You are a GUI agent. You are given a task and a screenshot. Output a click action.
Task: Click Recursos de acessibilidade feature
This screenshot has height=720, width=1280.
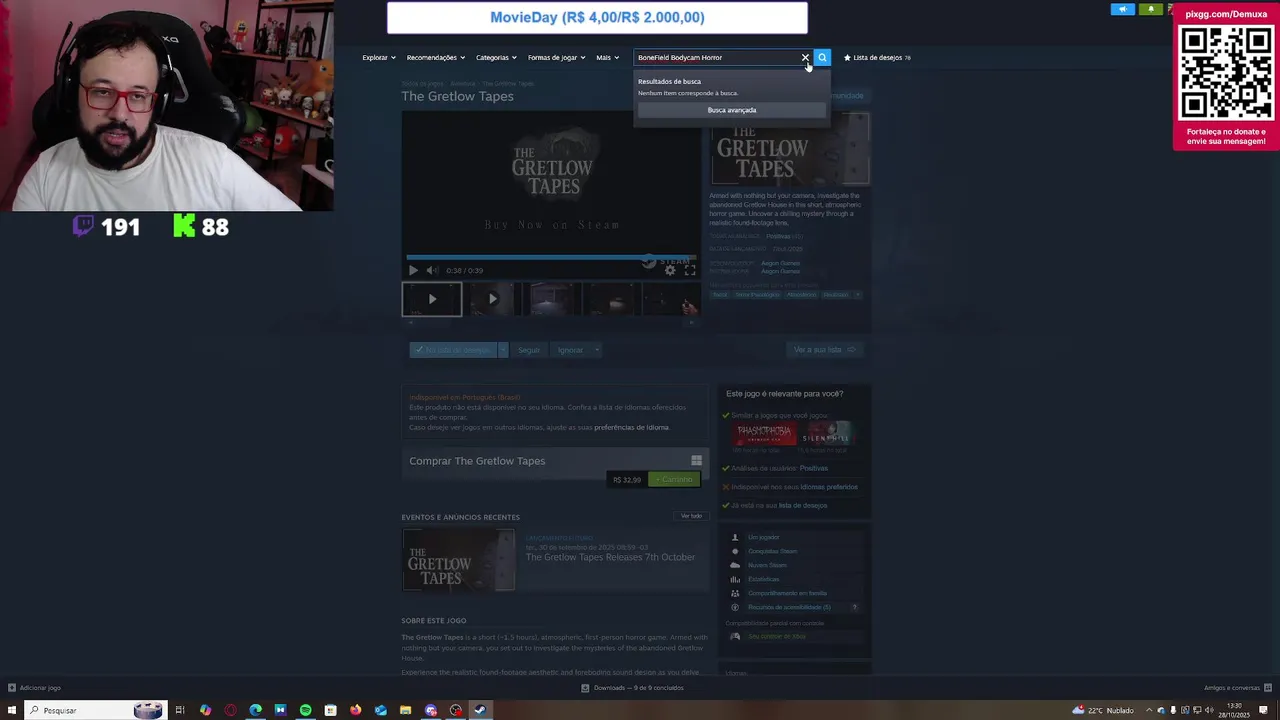click(789, 607)
